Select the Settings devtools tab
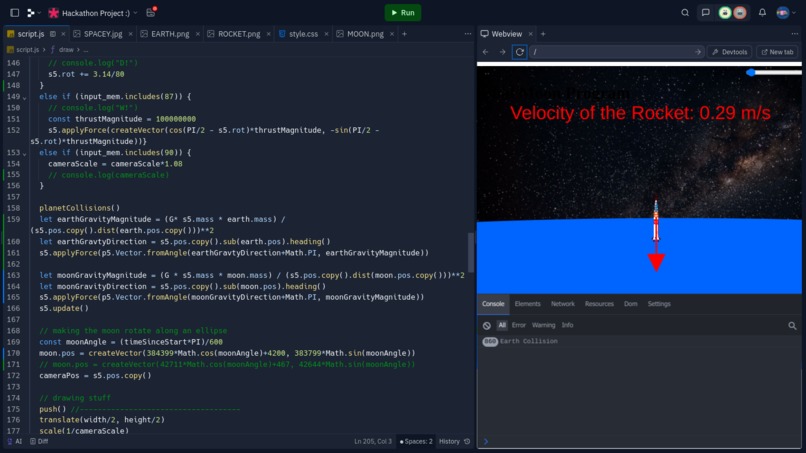Viewport: 806px width, 453px height. pos(658,304)
